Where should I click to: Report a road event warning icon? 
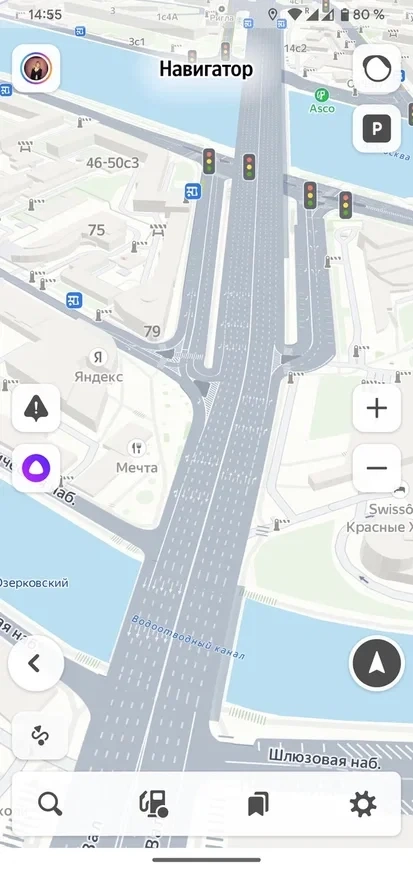point(36,409)
